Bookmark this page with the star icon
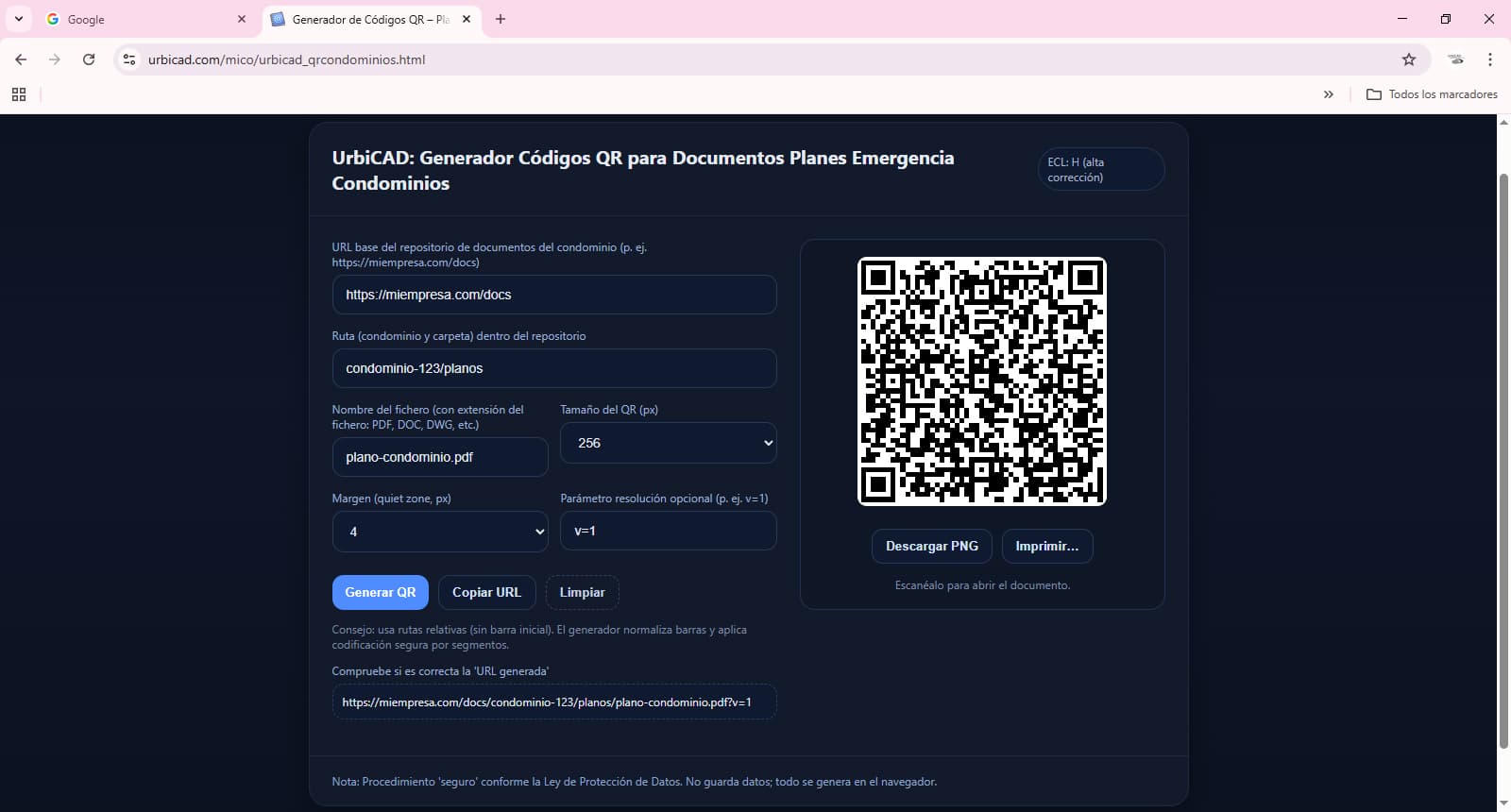Image resolution: width=1511 pixels, height=812 pixels. [1409, 59]
